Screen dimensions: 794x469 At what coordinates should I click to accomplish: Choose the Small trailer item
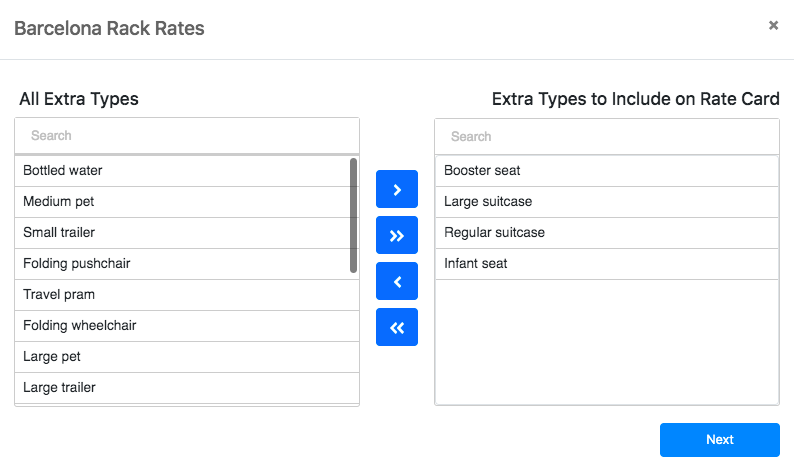(x=182, y=232)
